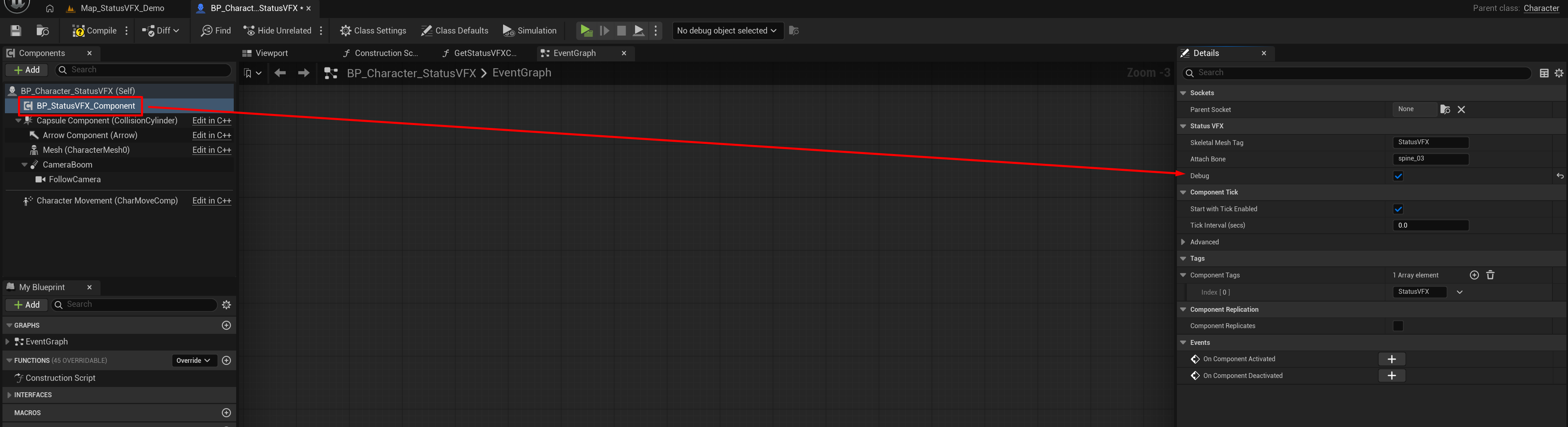This screenshot has width=1568, height=427.
Task: Click the Browse to asset icon
Action: pos(42,30)
